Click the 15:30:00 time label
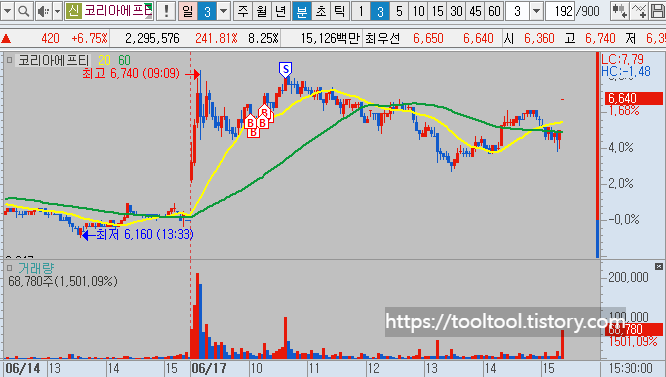This screenshot has height=377, width=666. tap(631, 368)
